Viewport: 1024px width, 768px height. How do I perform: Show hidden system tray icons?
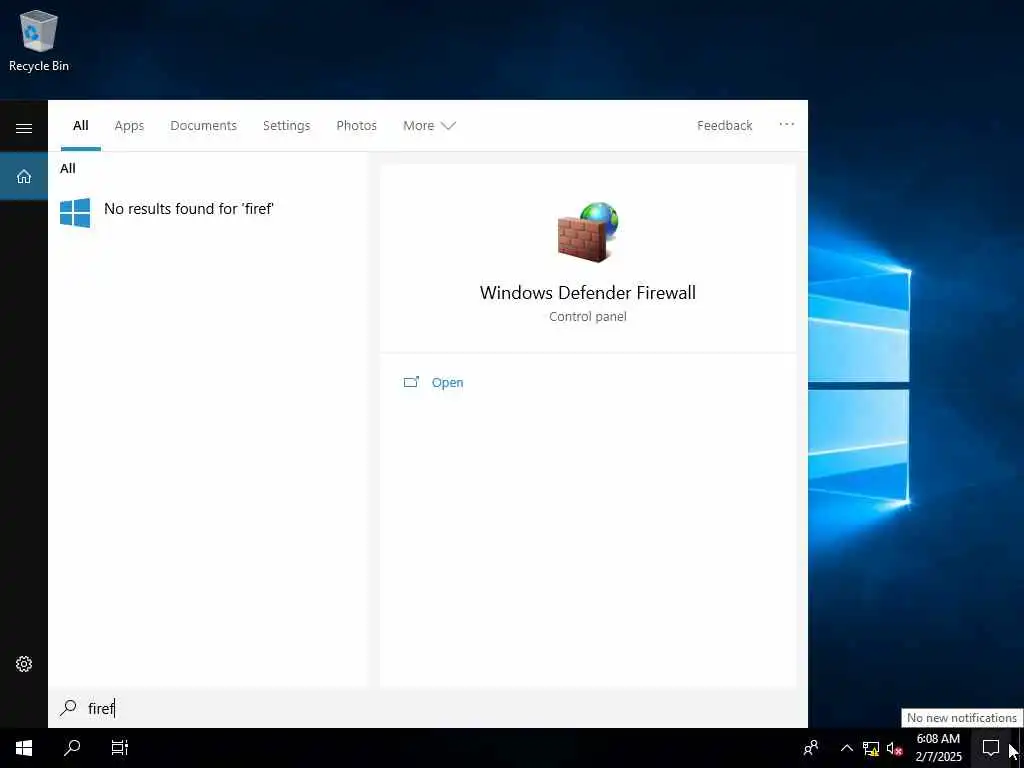point(846,748)
